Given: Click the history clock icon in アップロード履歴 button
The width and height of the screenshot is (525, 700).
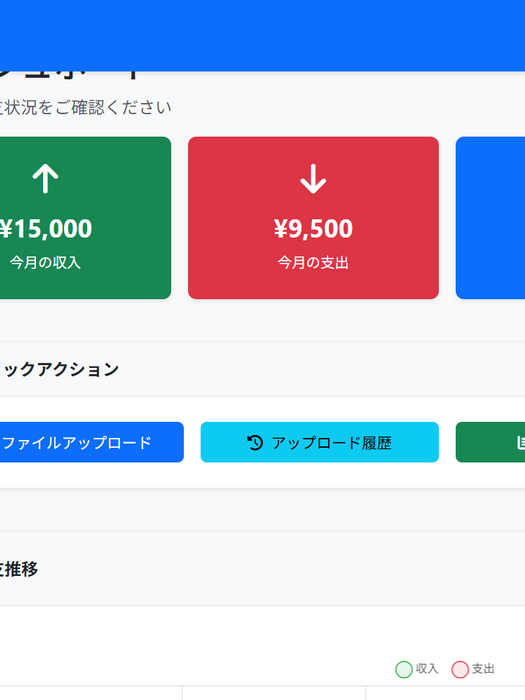Looking at the screenshot, I should (255, 442).
